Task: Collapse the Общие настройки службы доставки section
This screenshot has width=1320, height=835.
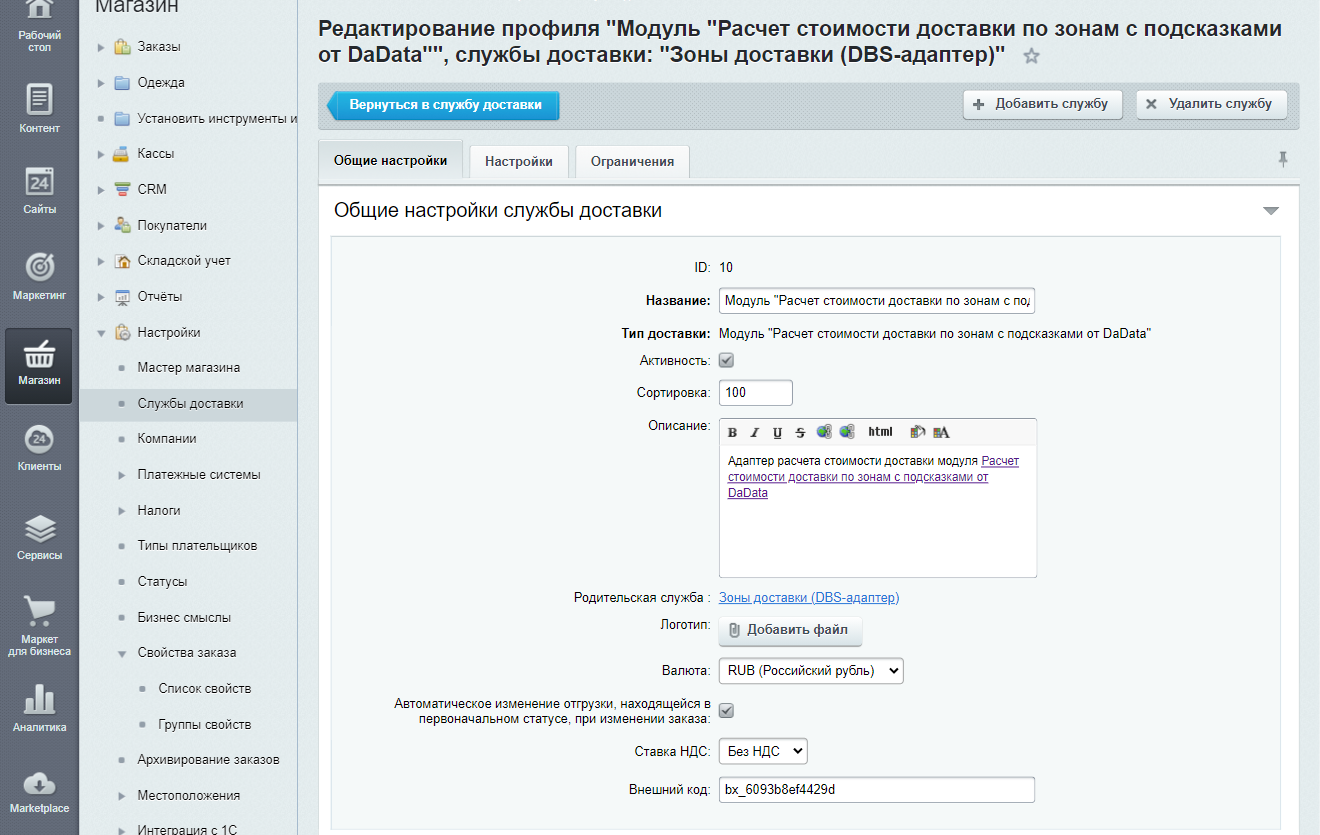Action: [x=1271, y=211]
